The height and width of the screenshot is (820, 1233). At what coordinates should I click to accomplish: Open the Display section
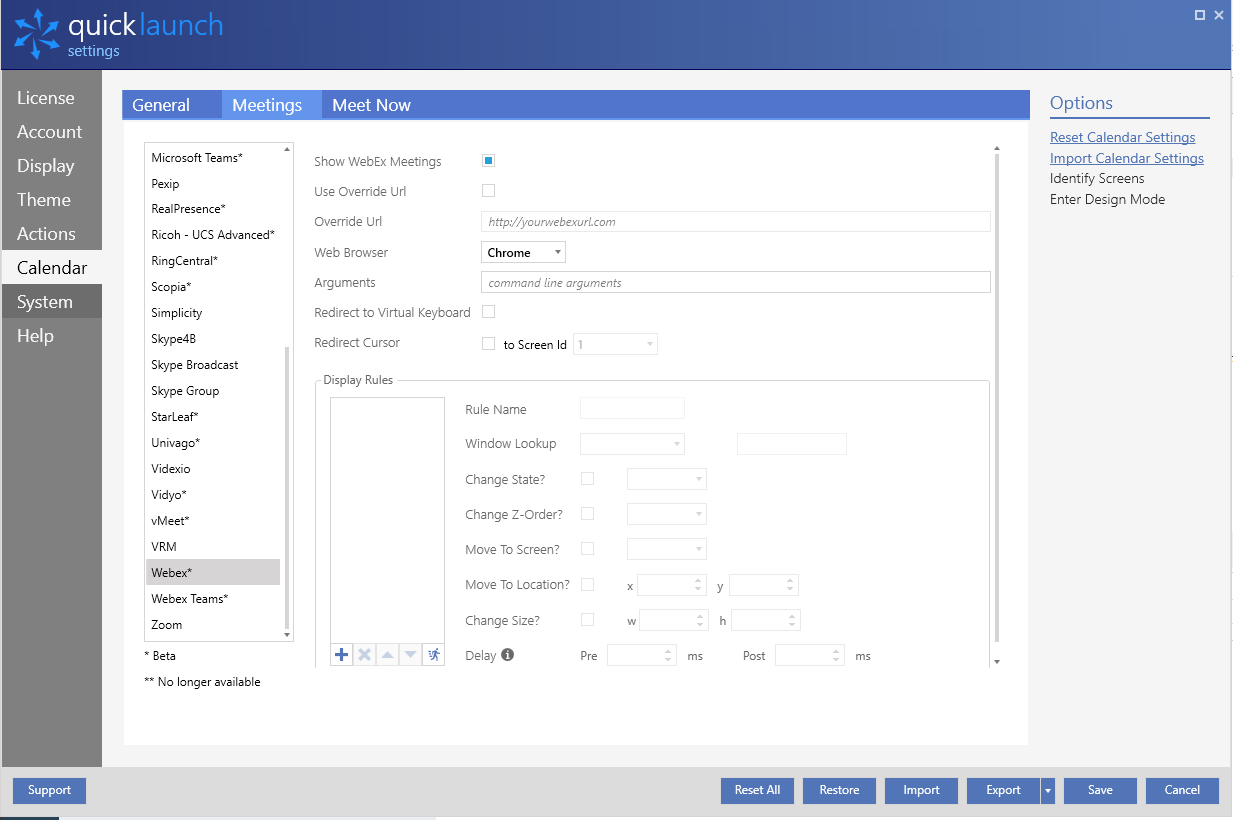[x=52, y=166]
